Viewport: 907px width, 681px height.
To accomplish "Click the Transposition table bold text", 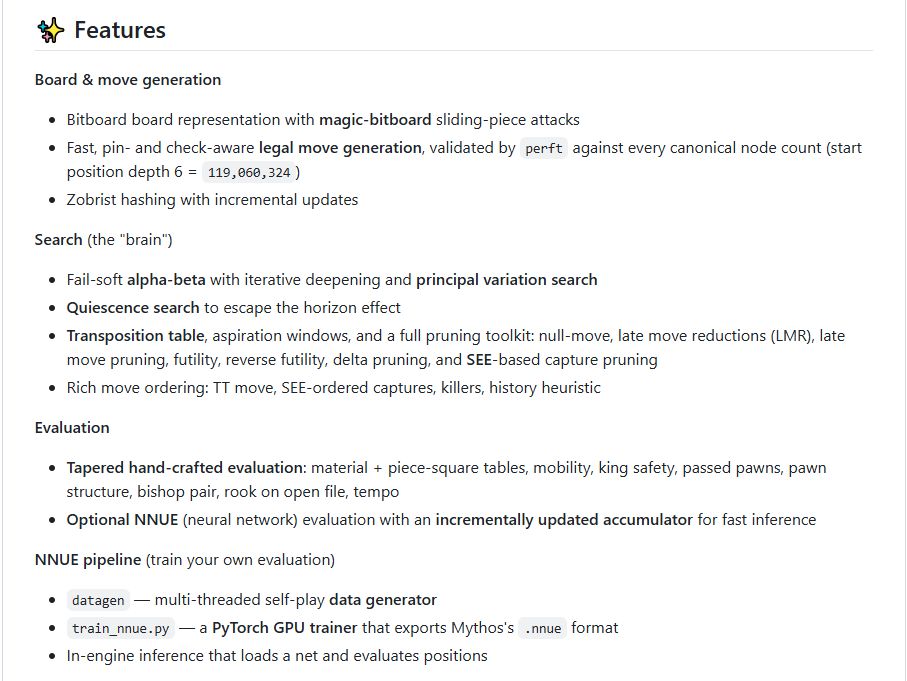I will click(135, 336).
